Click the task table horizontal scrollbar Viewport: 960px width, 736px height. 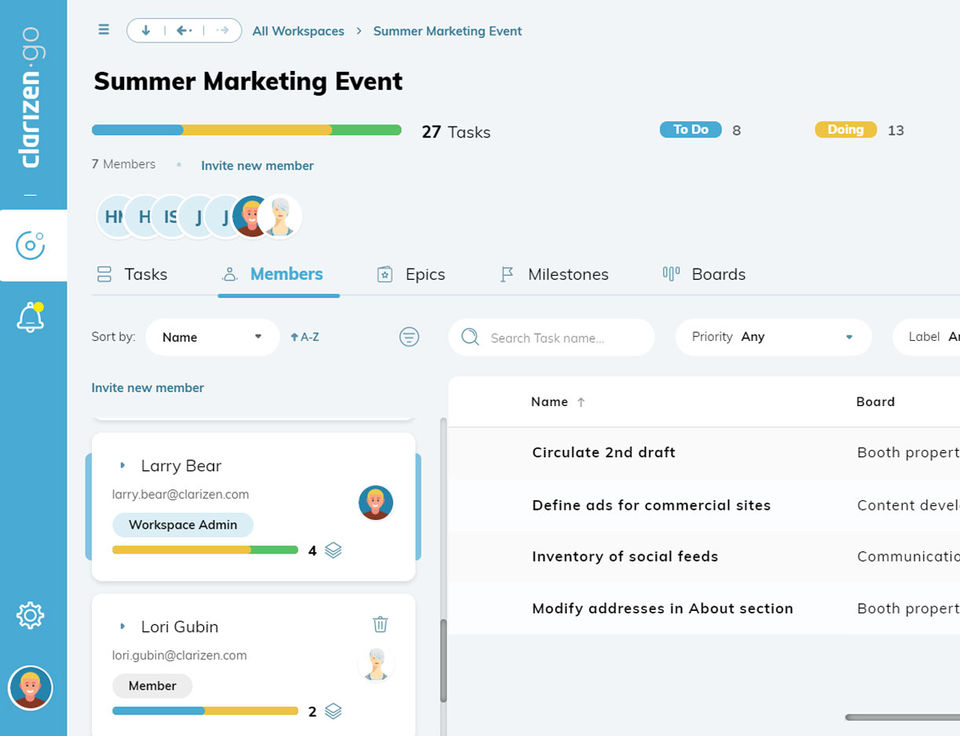click(902, 717)
